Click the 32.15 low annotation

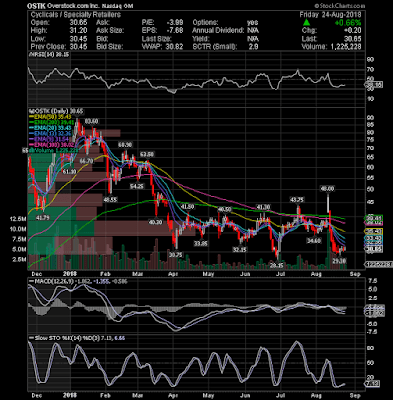point(240,249)
